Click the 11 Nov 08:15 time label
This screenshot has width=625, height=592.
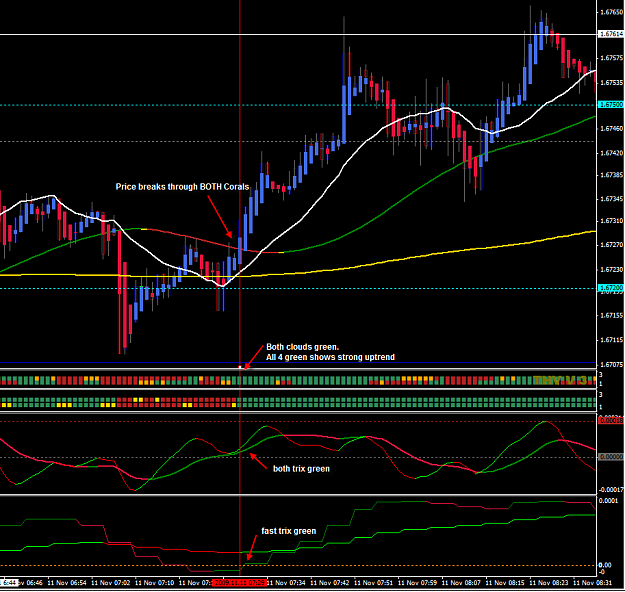(x=505, y=583)
